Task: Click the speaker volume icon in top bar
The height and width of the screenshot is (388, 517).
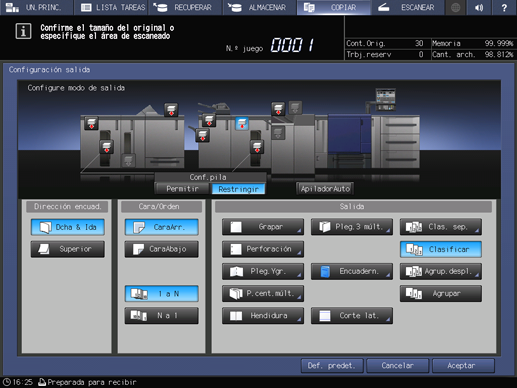Action: point(479,7)
